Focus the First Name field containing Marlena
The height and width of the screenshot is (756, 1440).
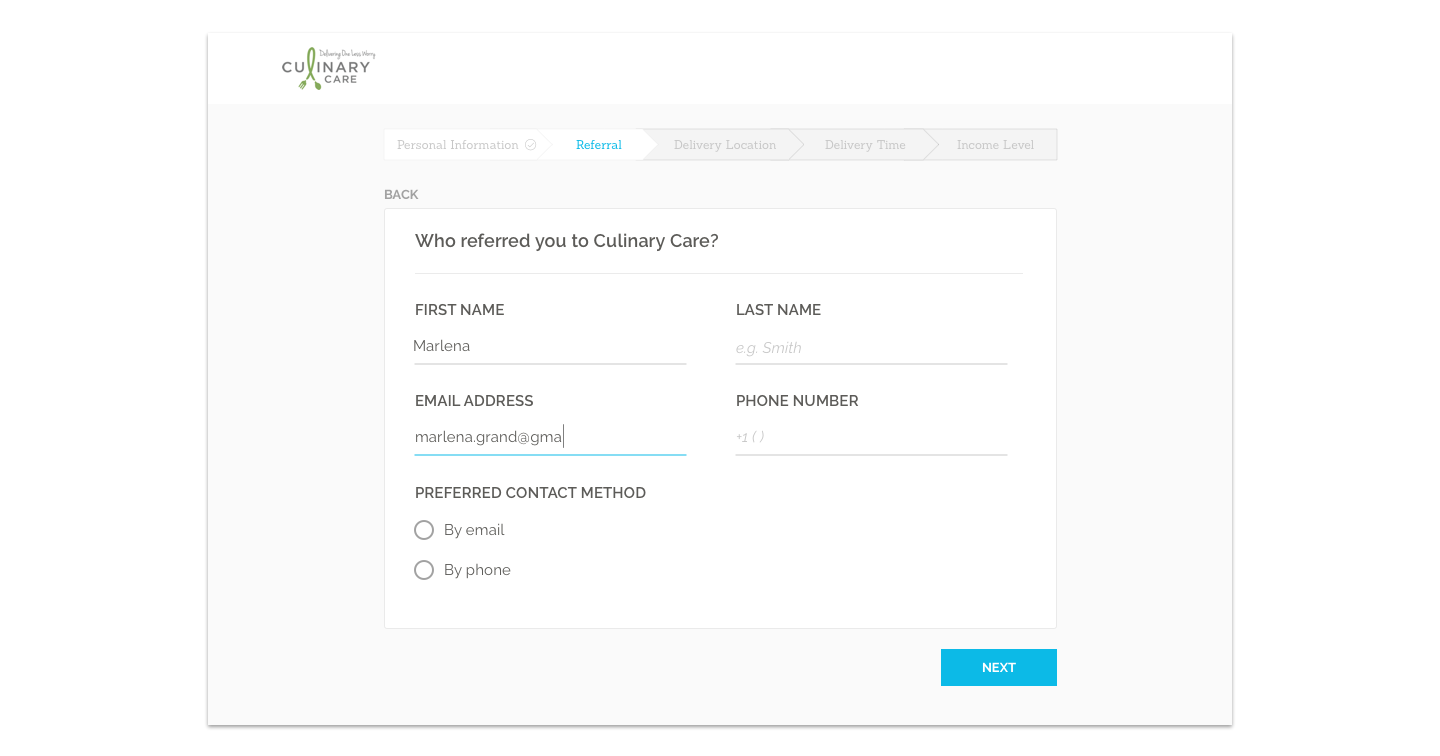[550, 347]
